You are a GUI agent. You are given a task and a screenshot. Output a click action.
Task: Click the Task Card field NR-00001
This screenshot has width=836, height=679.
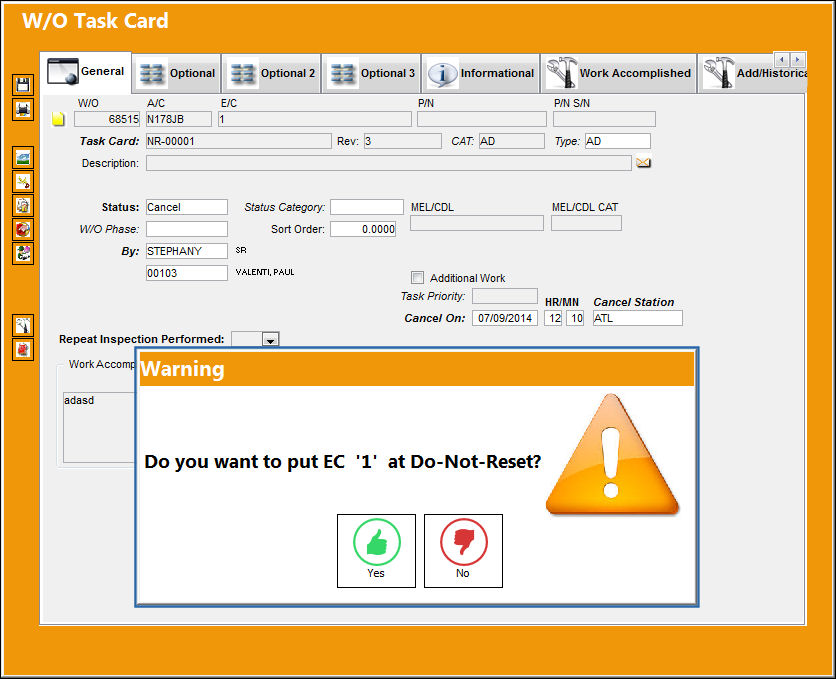tap(238, 141)
